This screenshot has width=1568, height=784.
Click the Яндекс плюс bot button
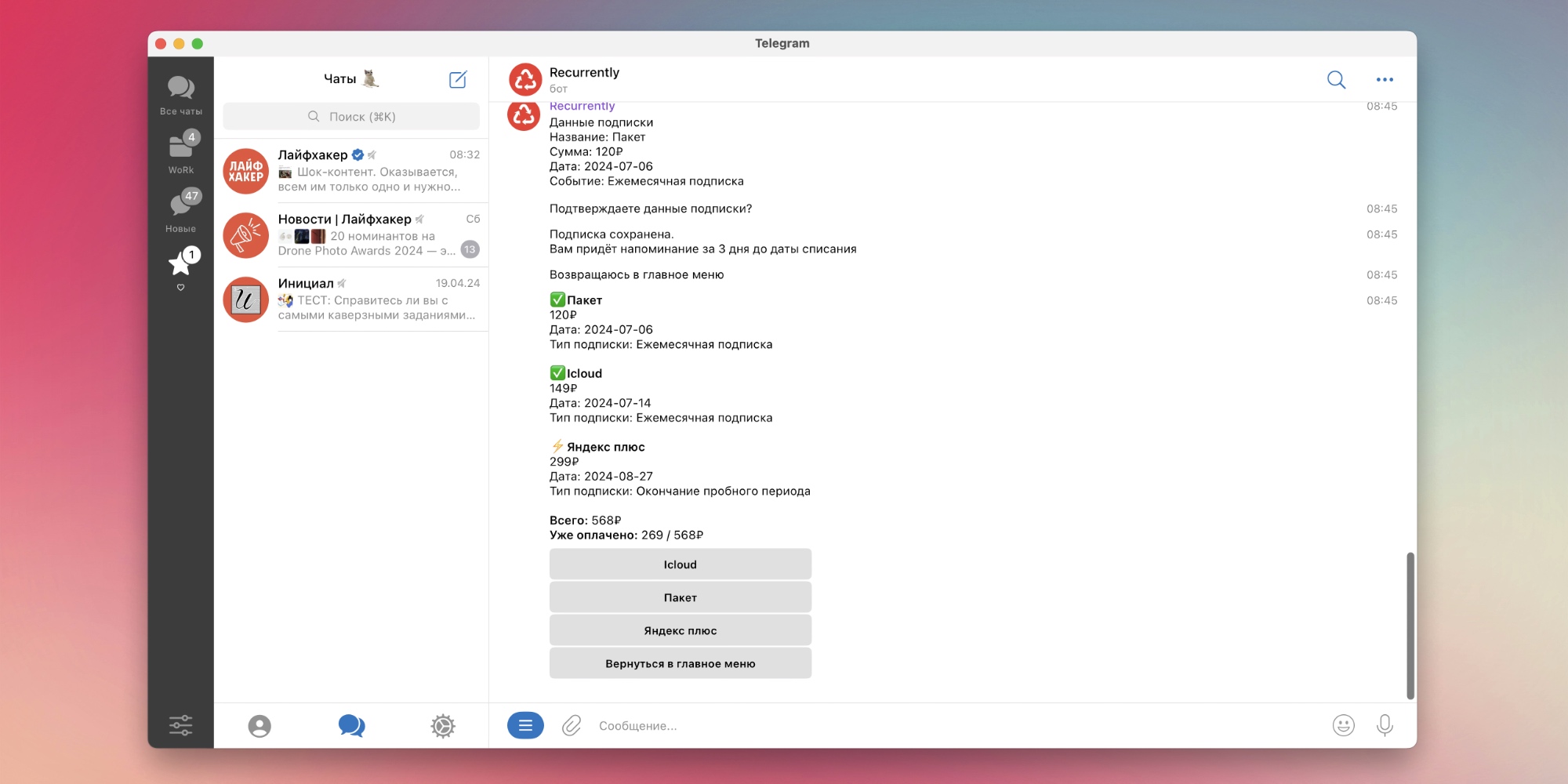pos(681,630)
